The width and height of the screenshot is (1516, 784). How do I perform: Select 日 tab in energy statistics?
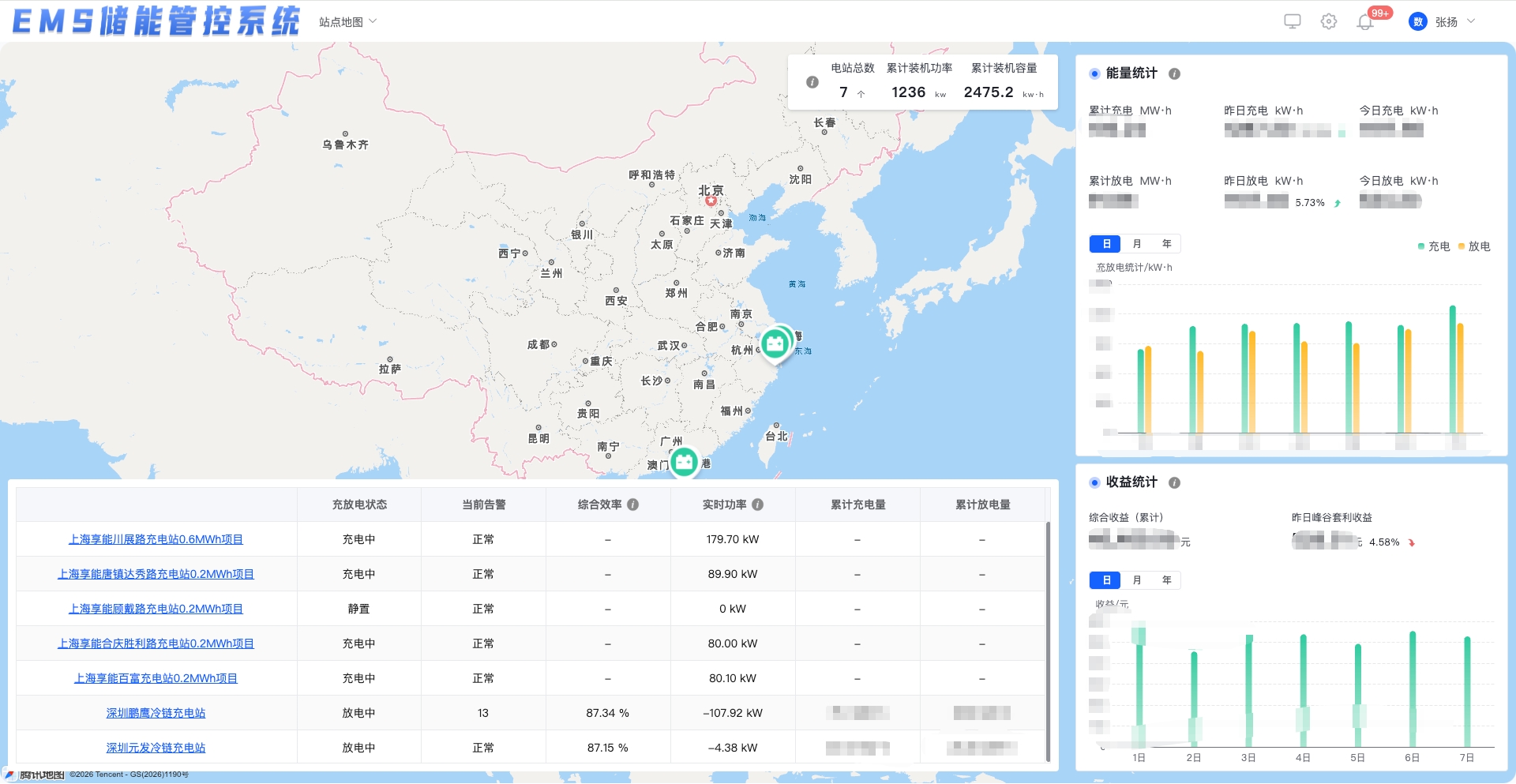(1105, 244)
